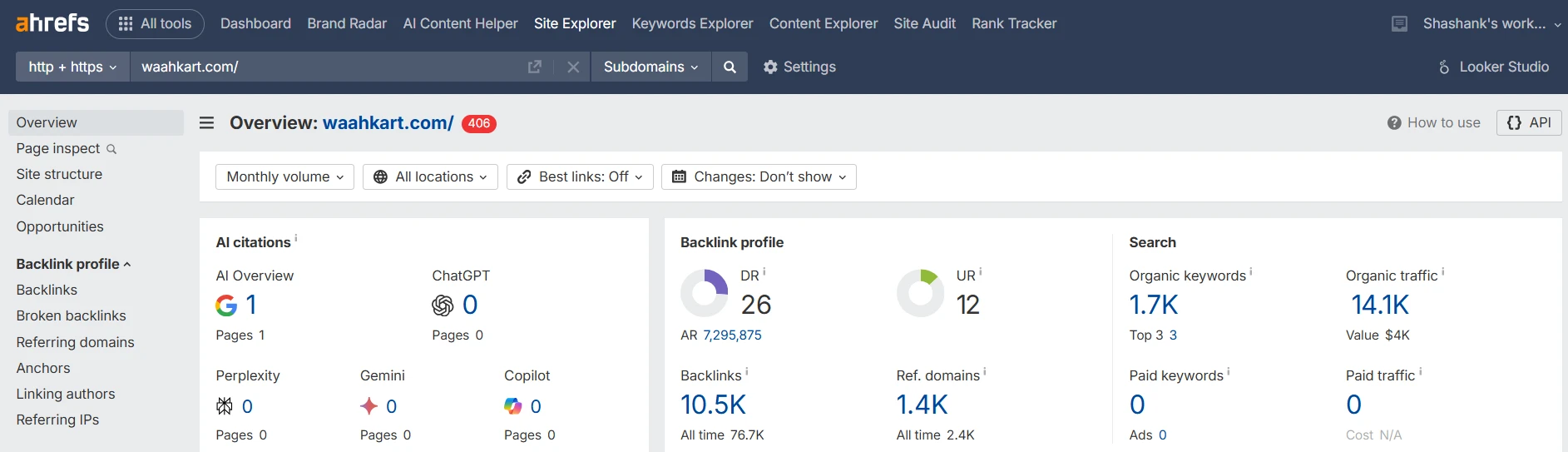1568x452 pixels.
Task: Click the info icon beside Ref. domains
Action: (x=985, y=371)
